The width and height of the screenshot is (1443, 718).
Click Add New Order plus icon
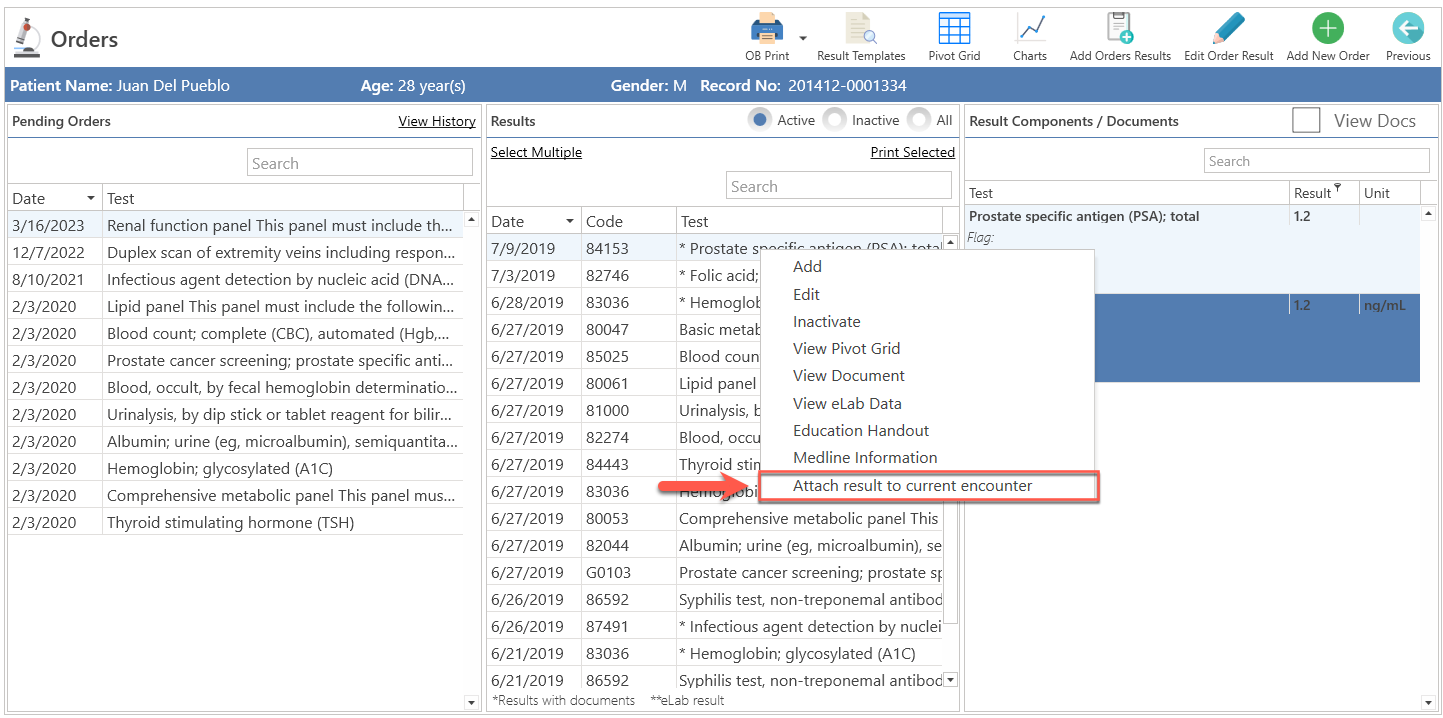(1327, 29)
